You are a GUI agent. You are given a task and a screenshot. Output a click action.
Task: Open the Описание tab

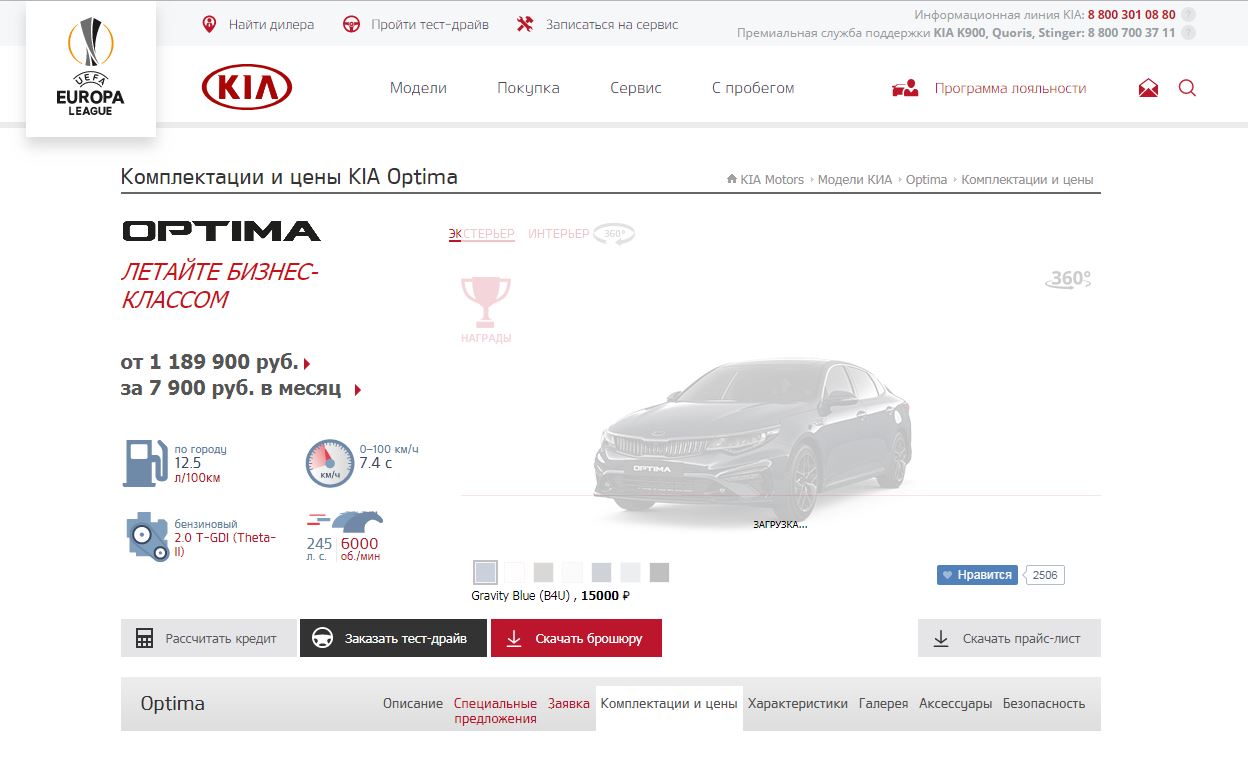[x=413, y=704]
